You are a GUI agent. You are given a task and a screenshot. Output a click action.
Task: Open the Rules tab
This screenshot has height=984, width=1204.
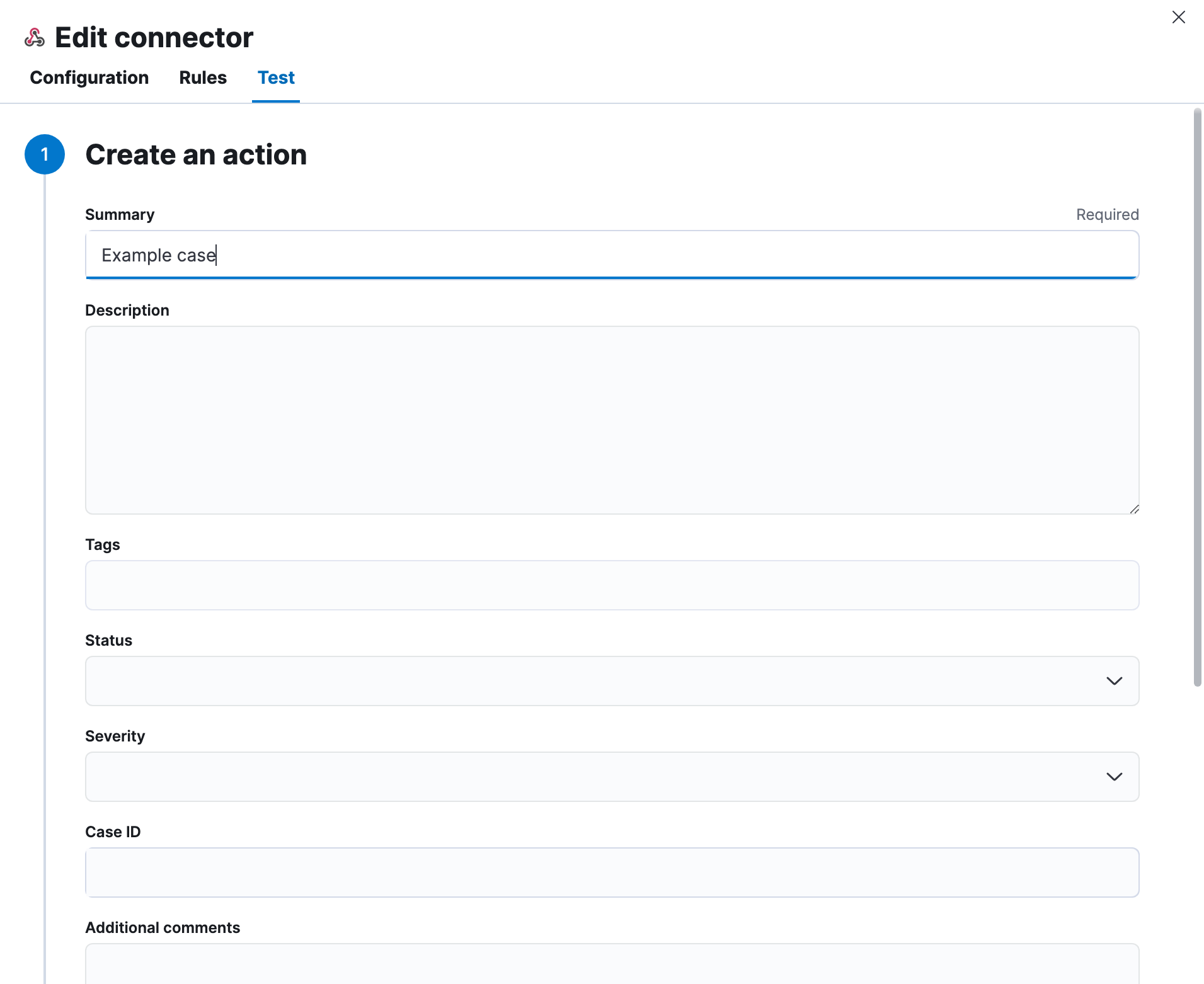pos(203,77)
